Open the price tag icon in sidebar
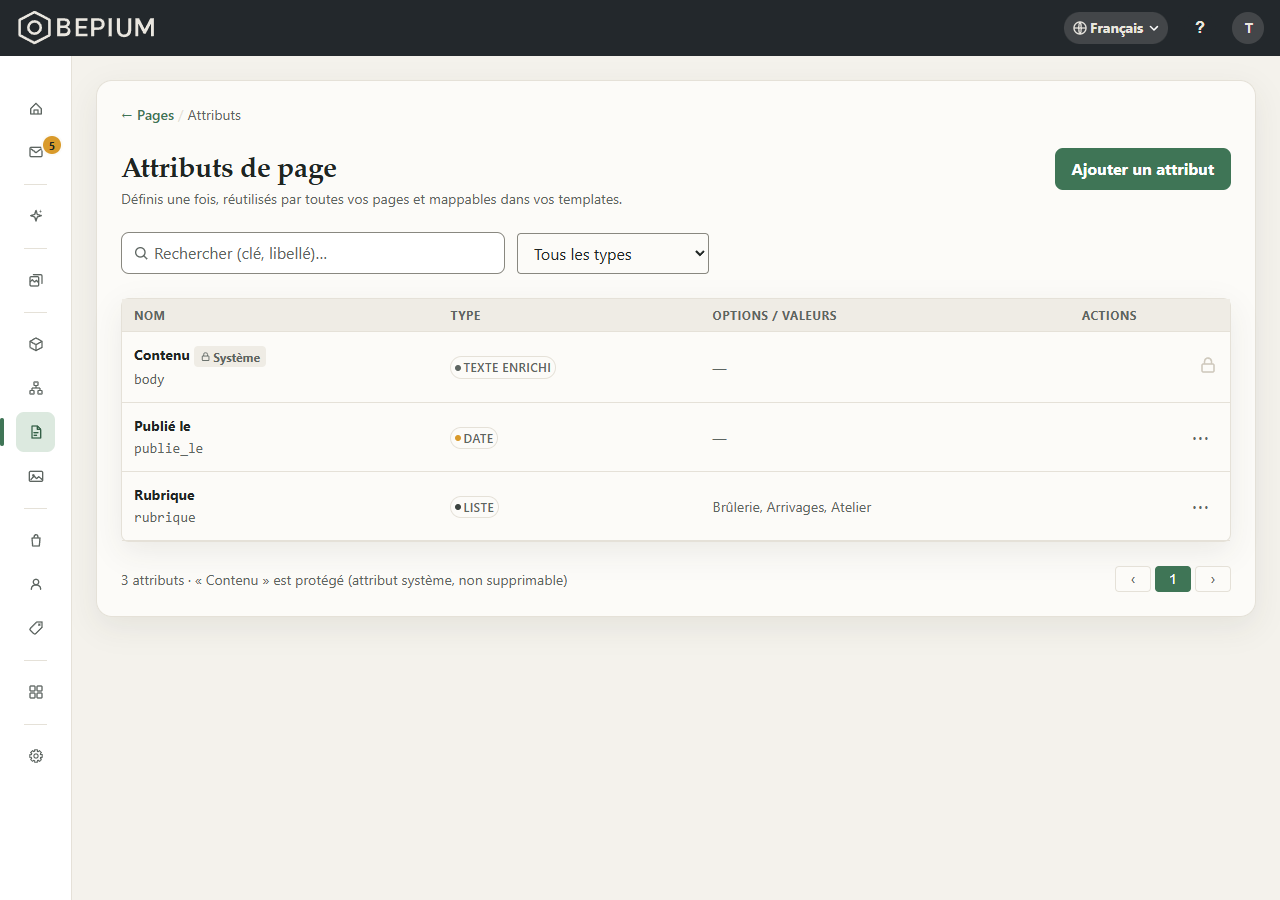 tap(36, 628)
